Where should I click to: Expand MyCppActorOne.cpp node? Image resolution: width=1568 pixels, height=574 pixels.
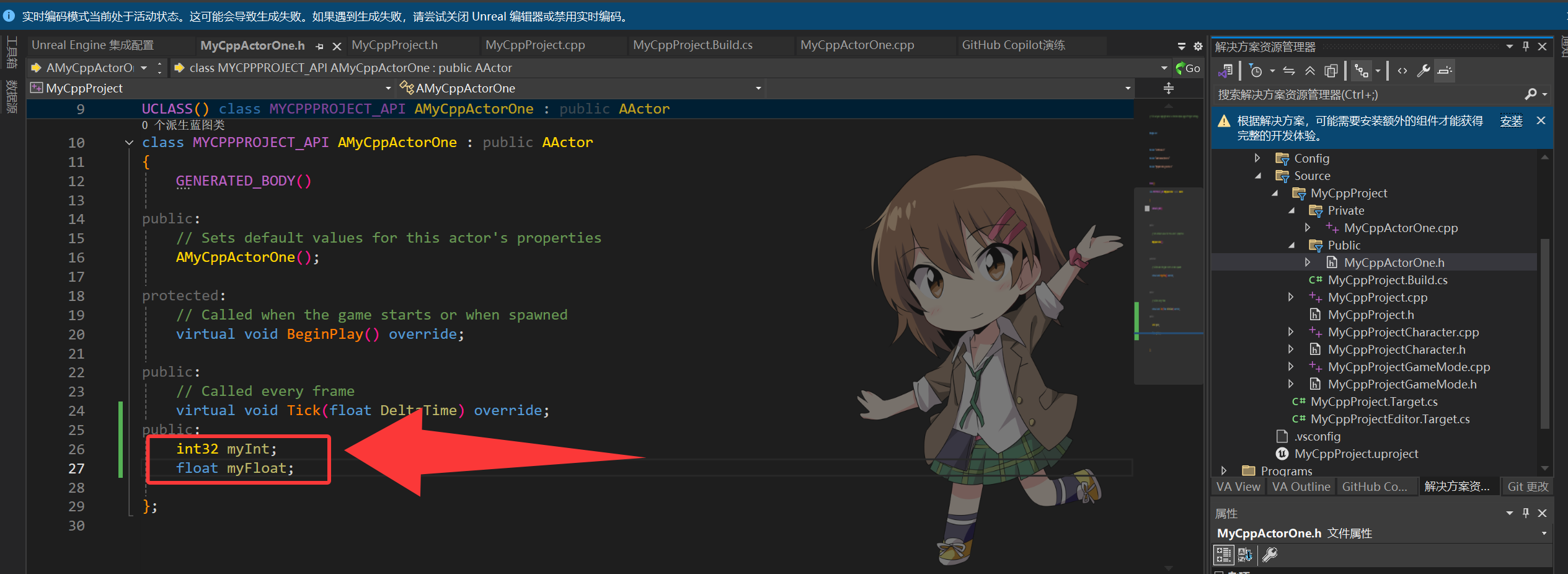(x=1308, y=228)
